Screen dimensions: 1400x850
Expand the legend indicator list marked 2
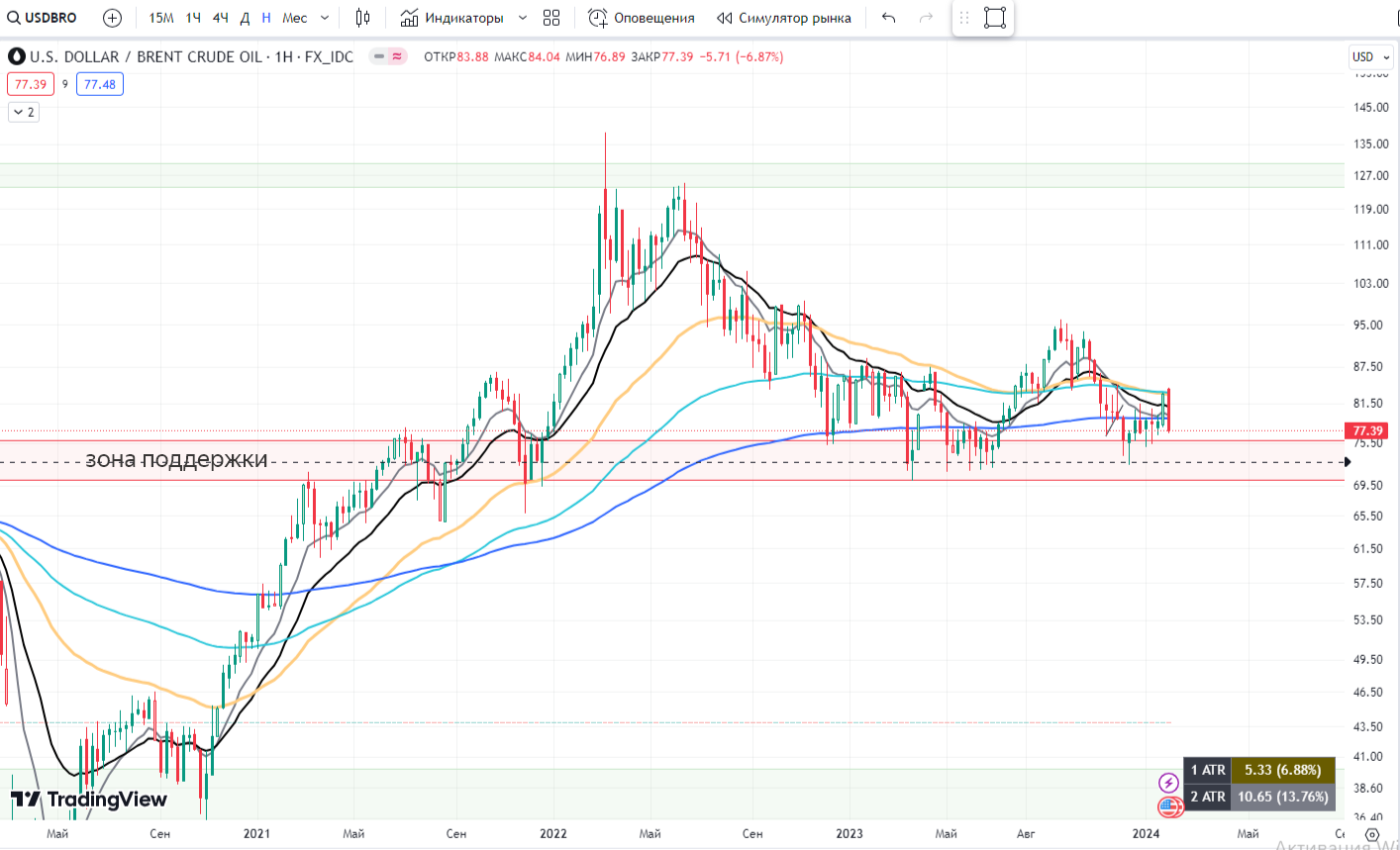[x=23, y=112]
